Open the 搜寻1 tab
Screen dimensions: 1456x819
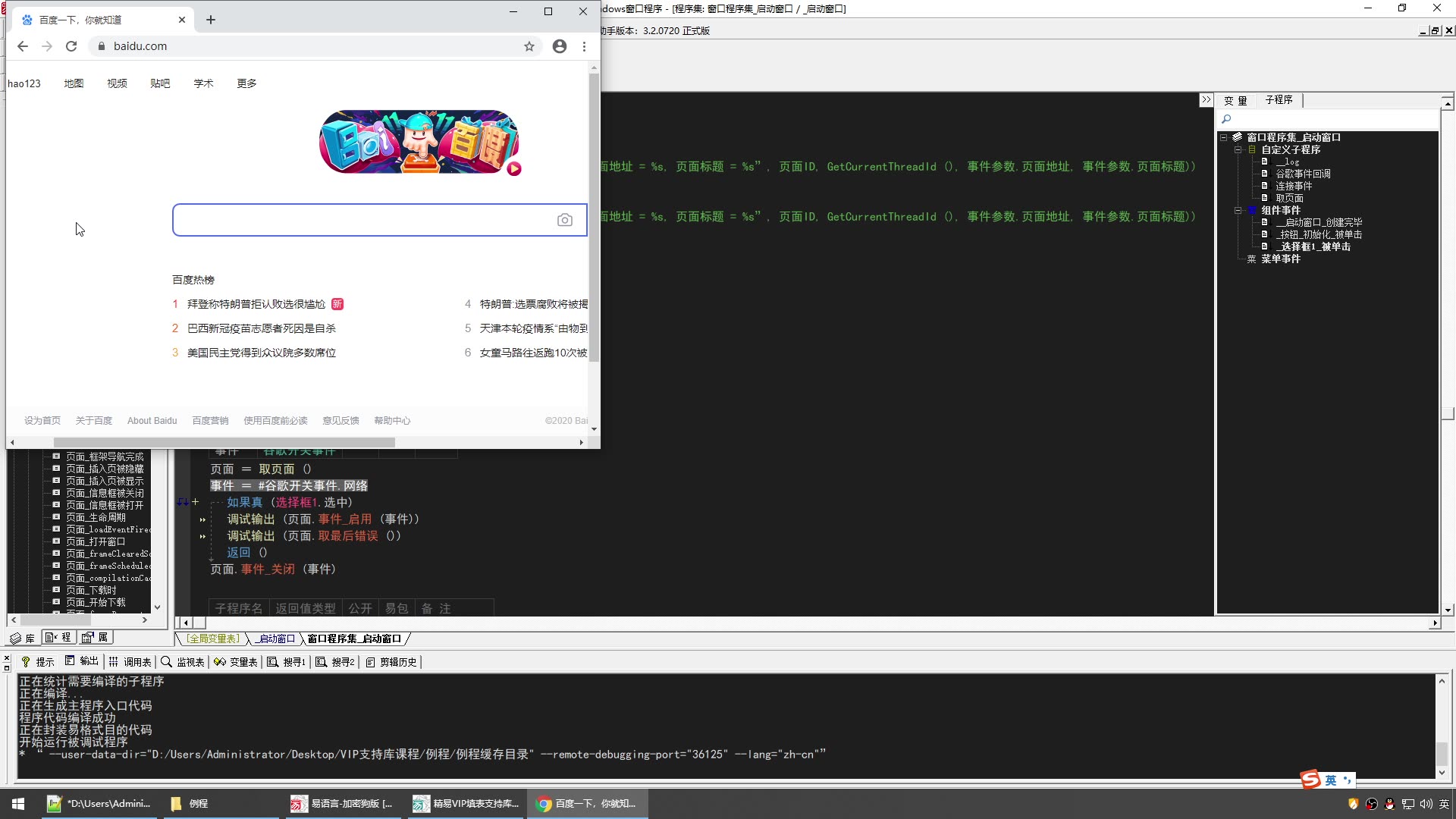287,662
